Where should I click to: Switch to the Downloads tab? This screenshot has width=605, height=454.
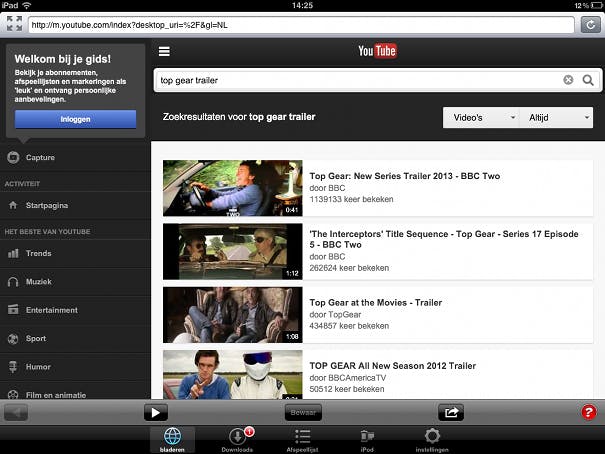pyautogui.click(x=237, y=440)
